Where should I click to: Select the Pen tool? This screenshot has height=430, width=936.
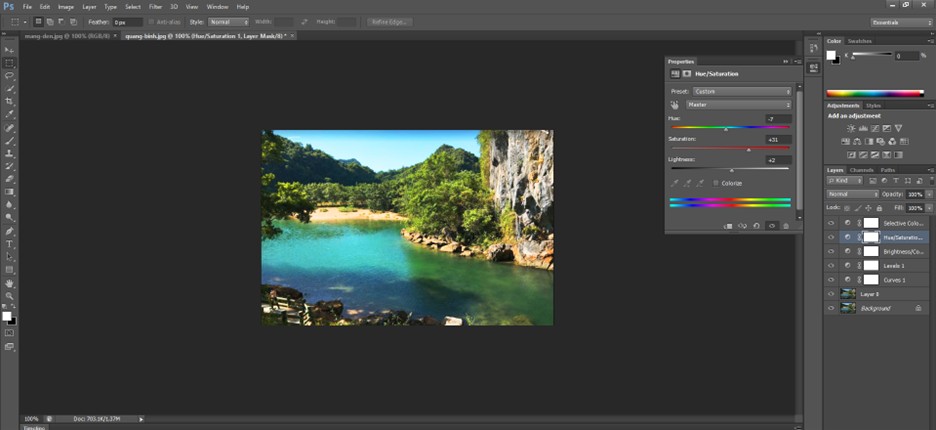(x=9, y=231)
